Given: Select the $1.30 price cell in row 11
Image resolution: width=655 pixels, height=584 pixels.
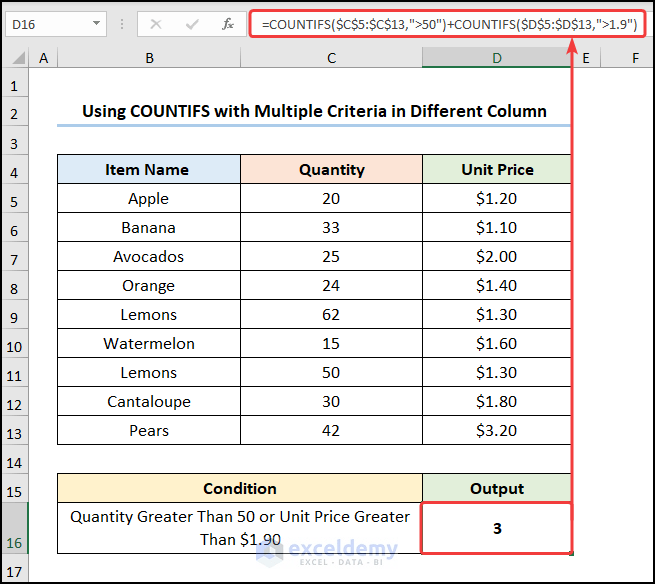Looking at the screenshot, I should (497, 372).
